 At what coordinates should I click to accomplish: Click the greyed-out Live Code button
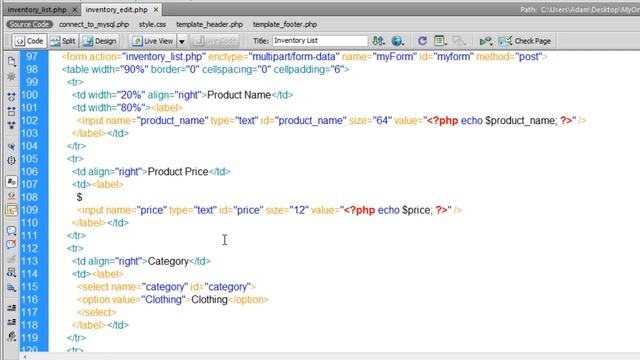tap(215, 41)
